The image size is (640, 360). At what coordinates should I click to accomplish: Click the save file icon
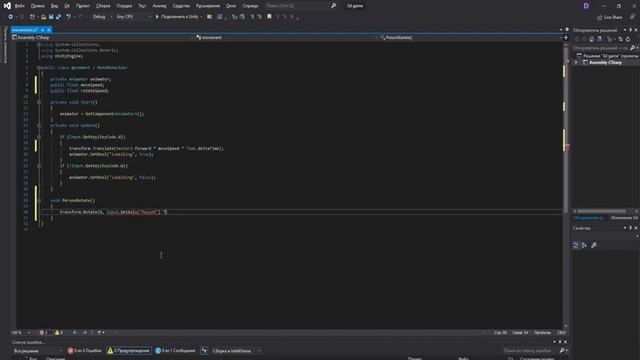pos(51,17)
